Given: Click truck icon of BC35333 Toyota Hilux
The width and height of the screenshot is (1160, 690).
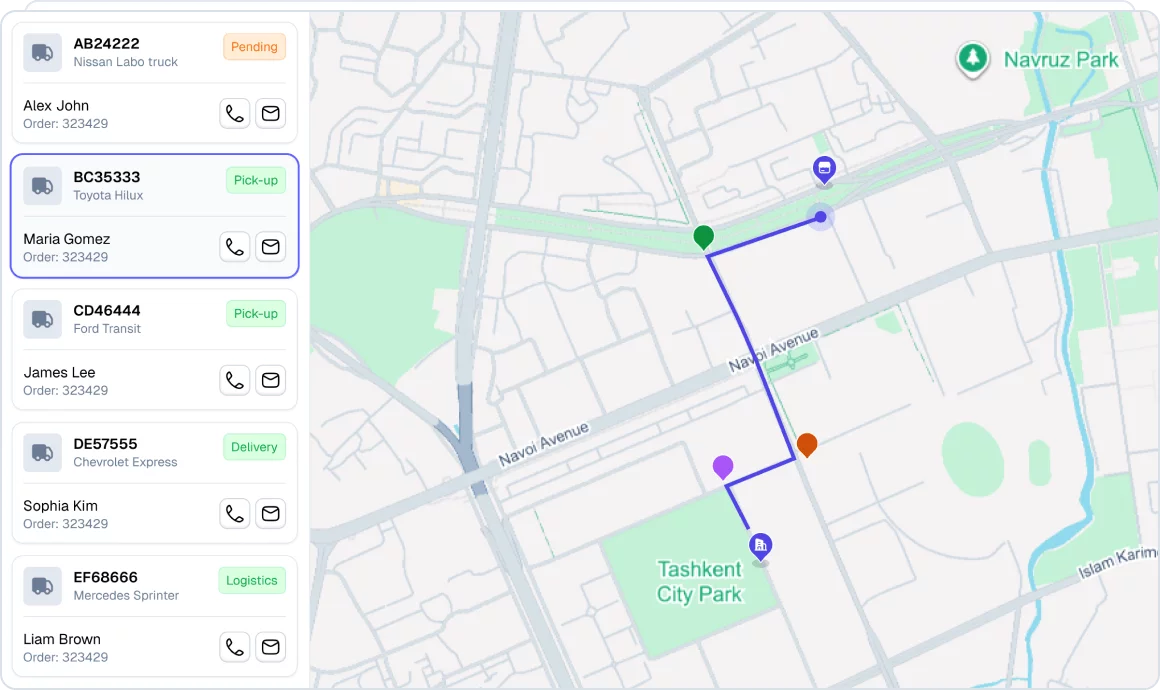Looking at the screenshot, I should pyautogui.click(x=42, y=186).
